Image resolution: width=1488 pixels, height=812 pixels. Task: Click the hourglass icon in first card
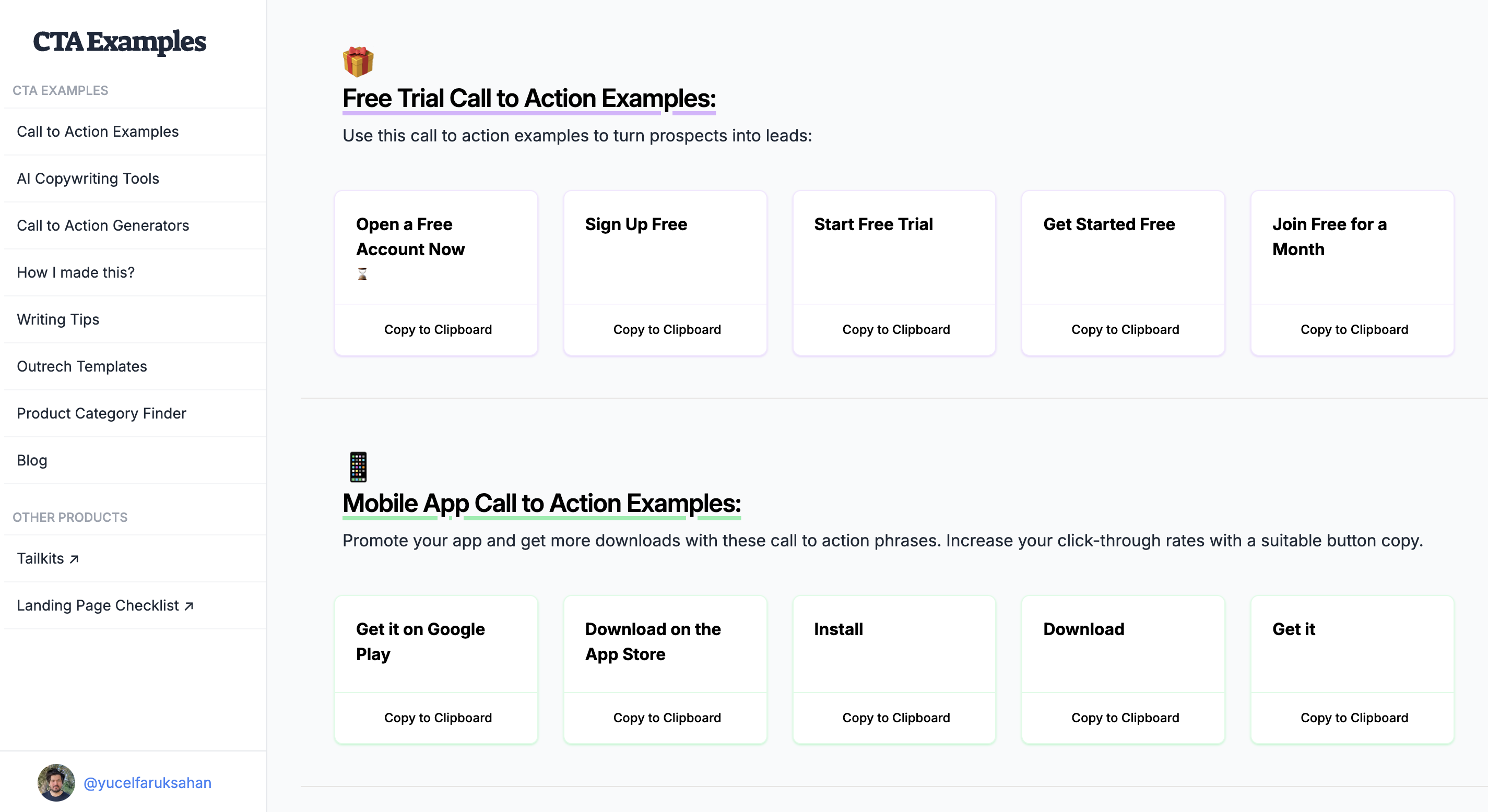click(362, 274)
